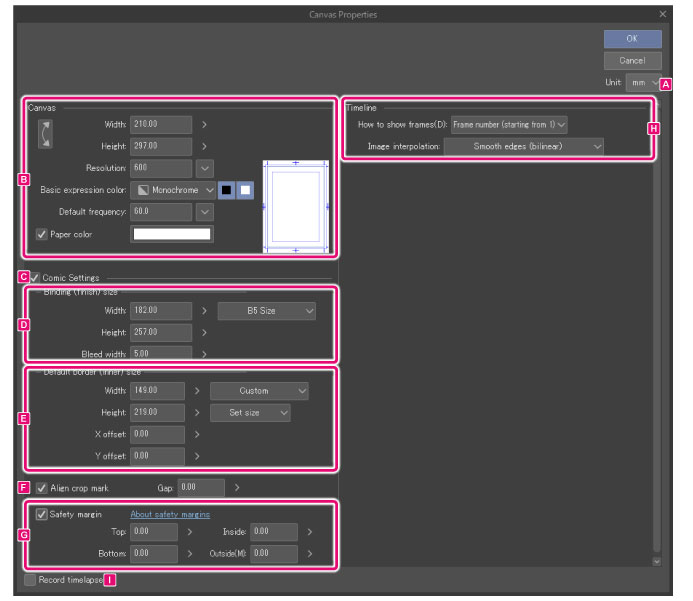The width and height of the screenshot is (693, 601).
Task: Click the Canvas Width input field
Action: [161, 125]
